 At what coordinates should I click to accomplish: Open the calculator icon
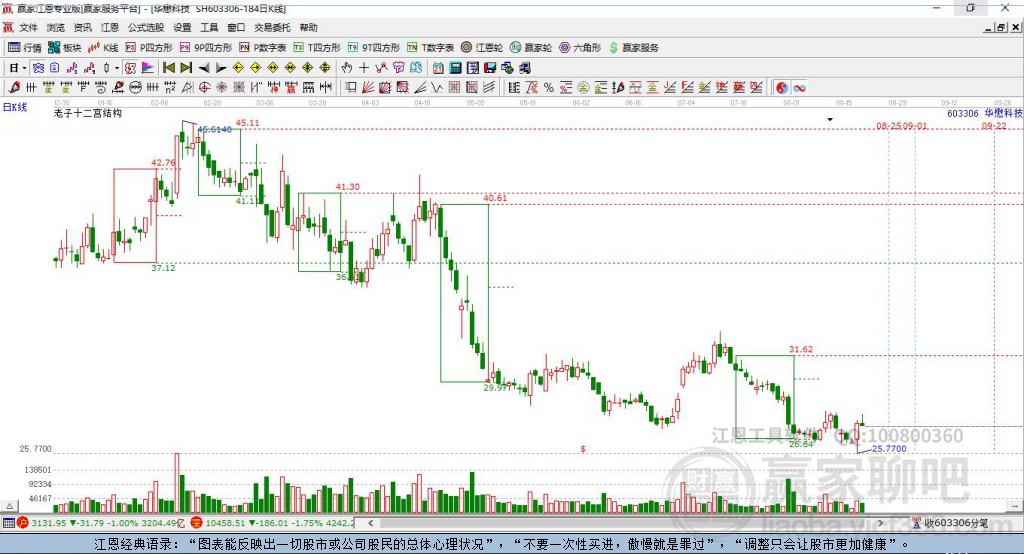[455, 68]
